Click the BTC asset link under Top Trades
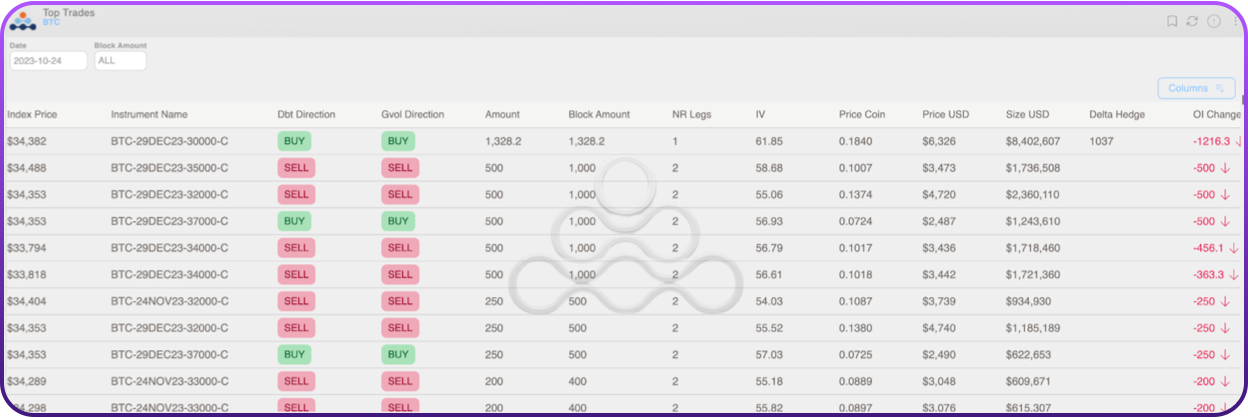Viewport: 1248px width, 418px height. coord(51,22)
